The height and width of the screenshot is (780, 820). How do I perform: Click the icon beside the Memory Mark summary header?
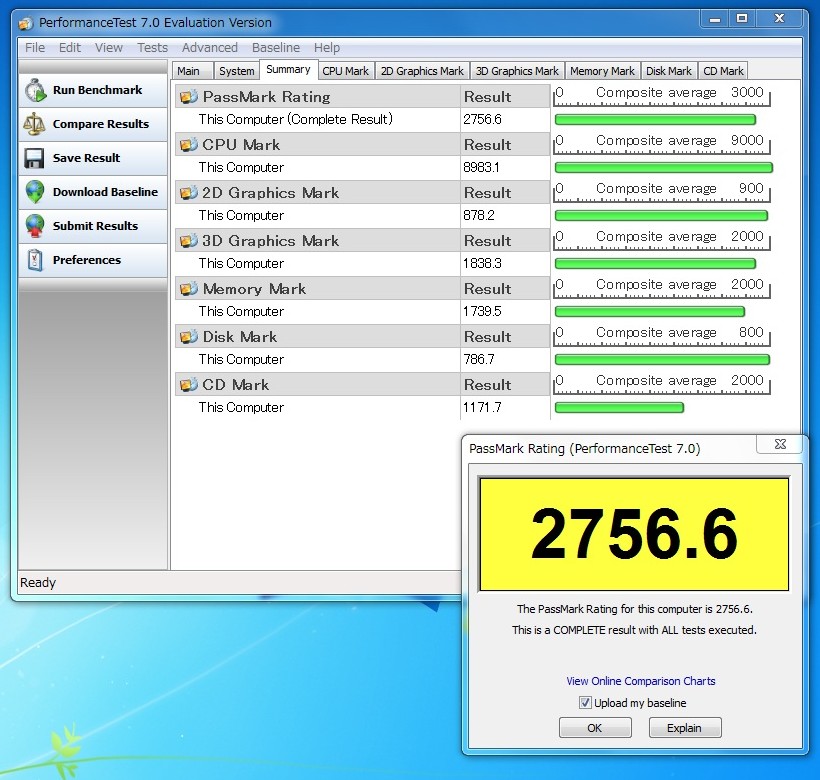coord(188,289)
